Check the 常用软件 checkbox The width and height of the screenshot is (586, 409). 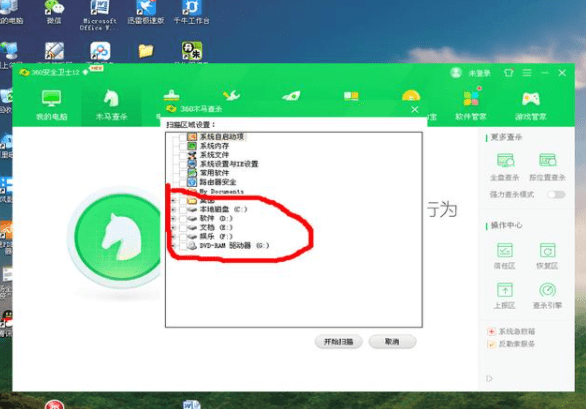[x=182, y=173]
